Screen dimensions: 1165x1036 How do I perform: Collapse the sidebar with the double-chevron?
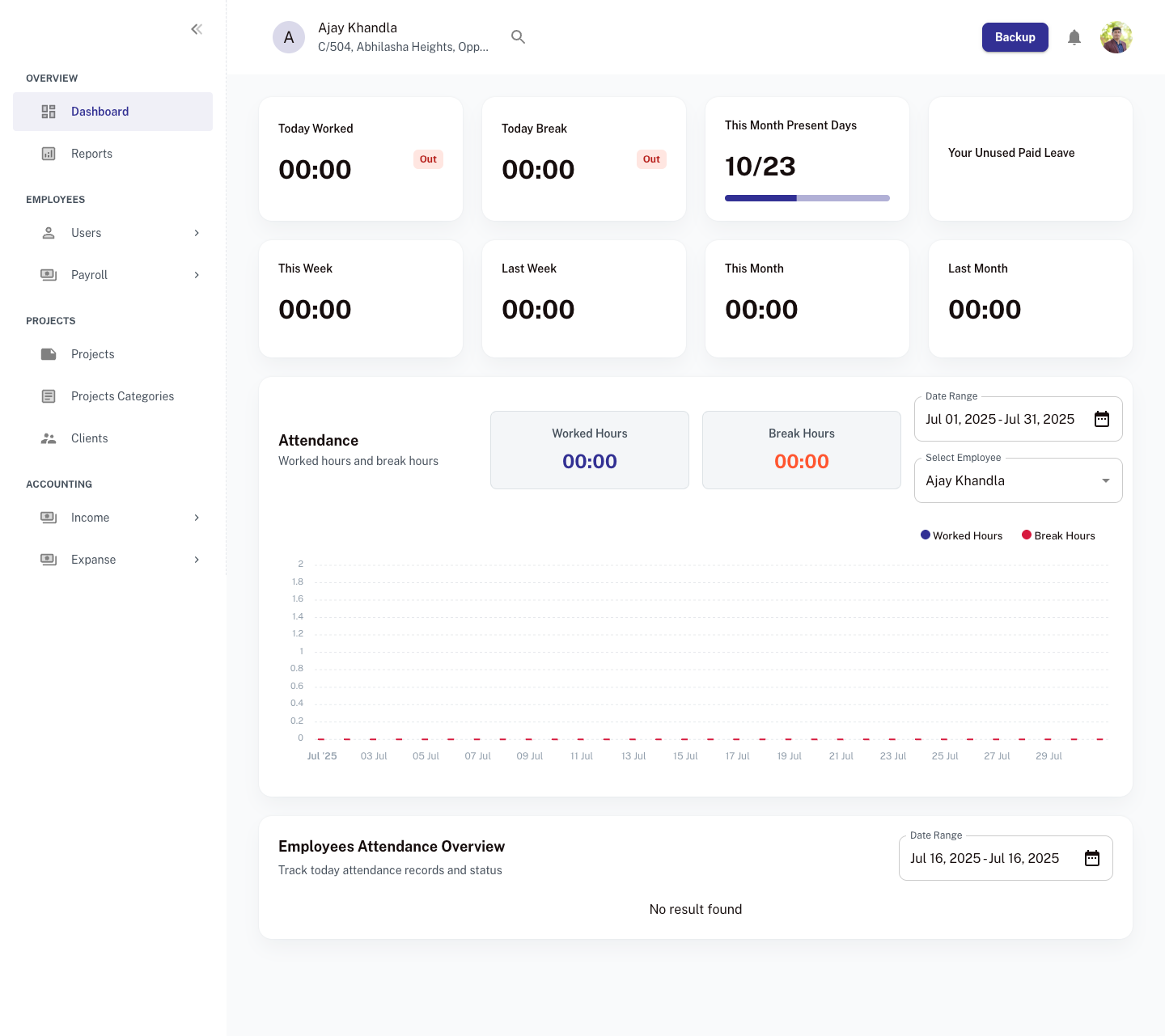(x=197, y=28)
